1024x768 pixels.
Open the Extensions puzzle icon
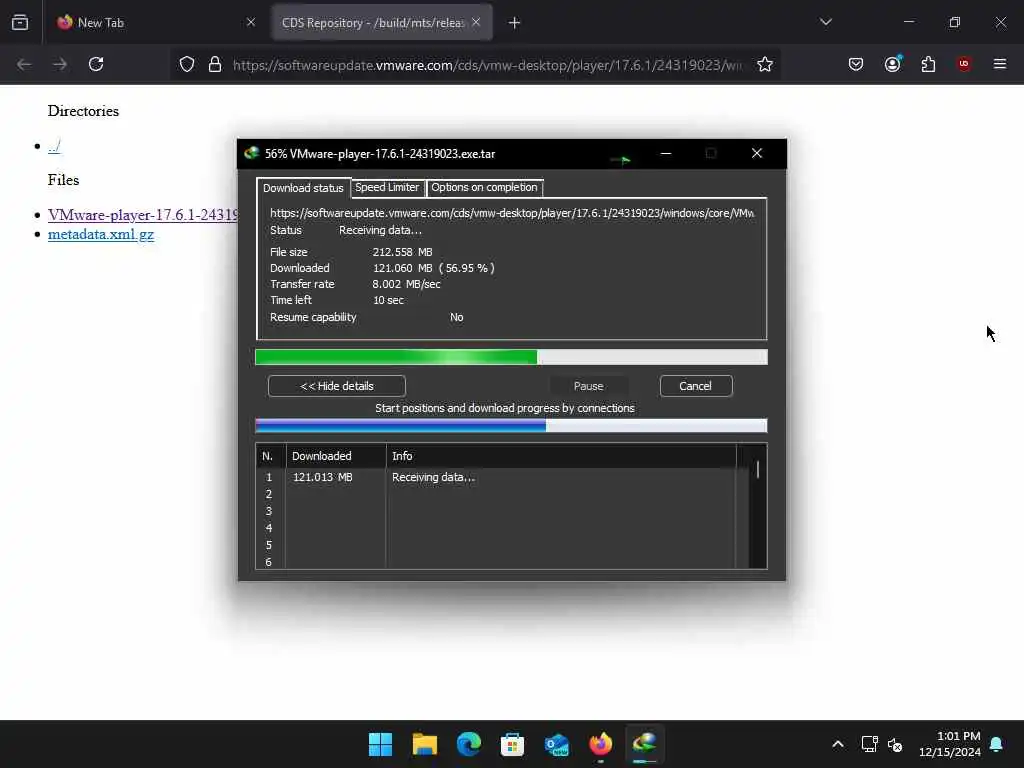(x=928, y=64)
